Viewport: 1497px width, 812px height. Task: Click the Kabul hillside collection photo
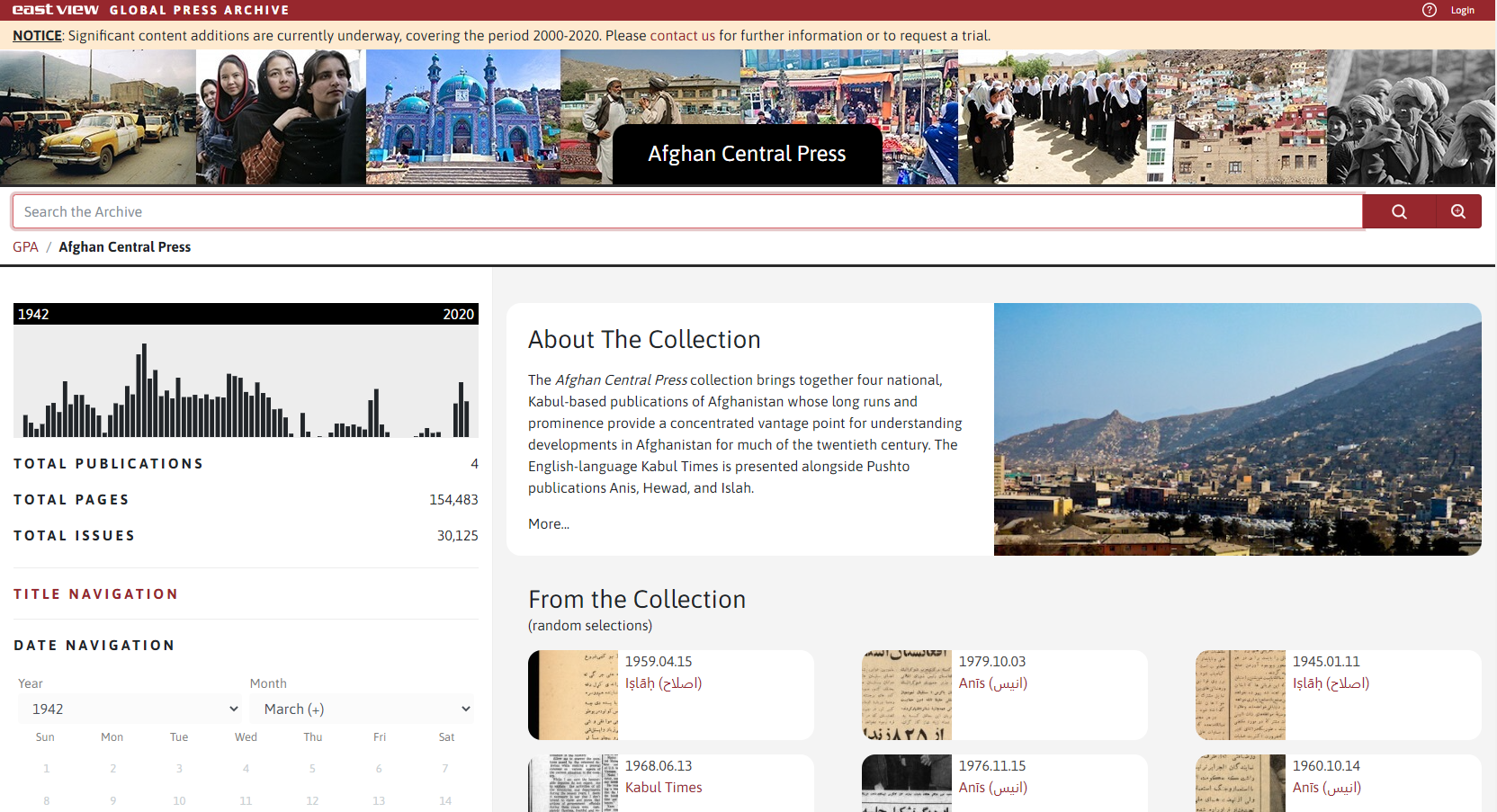tap(1238, 429)
